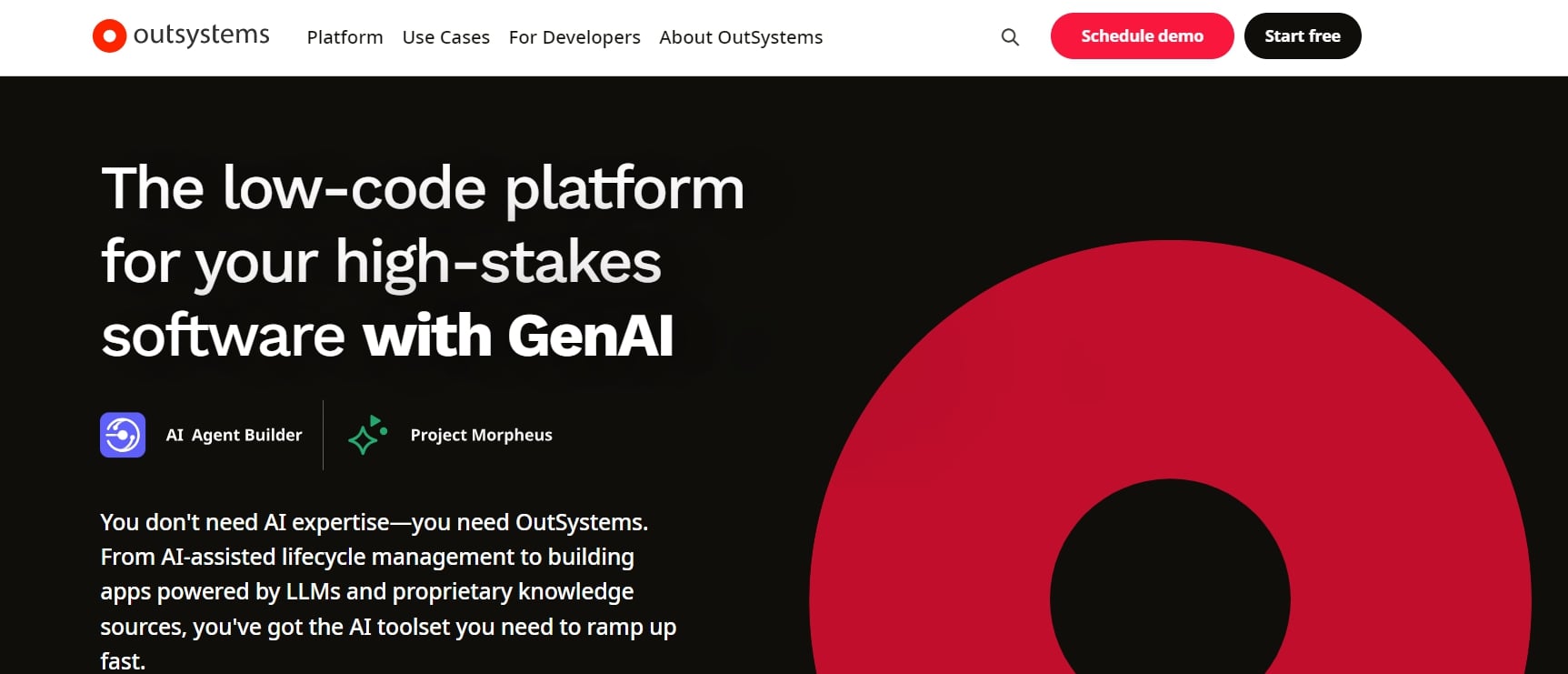
Task: Click the paragraph starting 'You don't need AI expertise'
Action: (388, 591)
